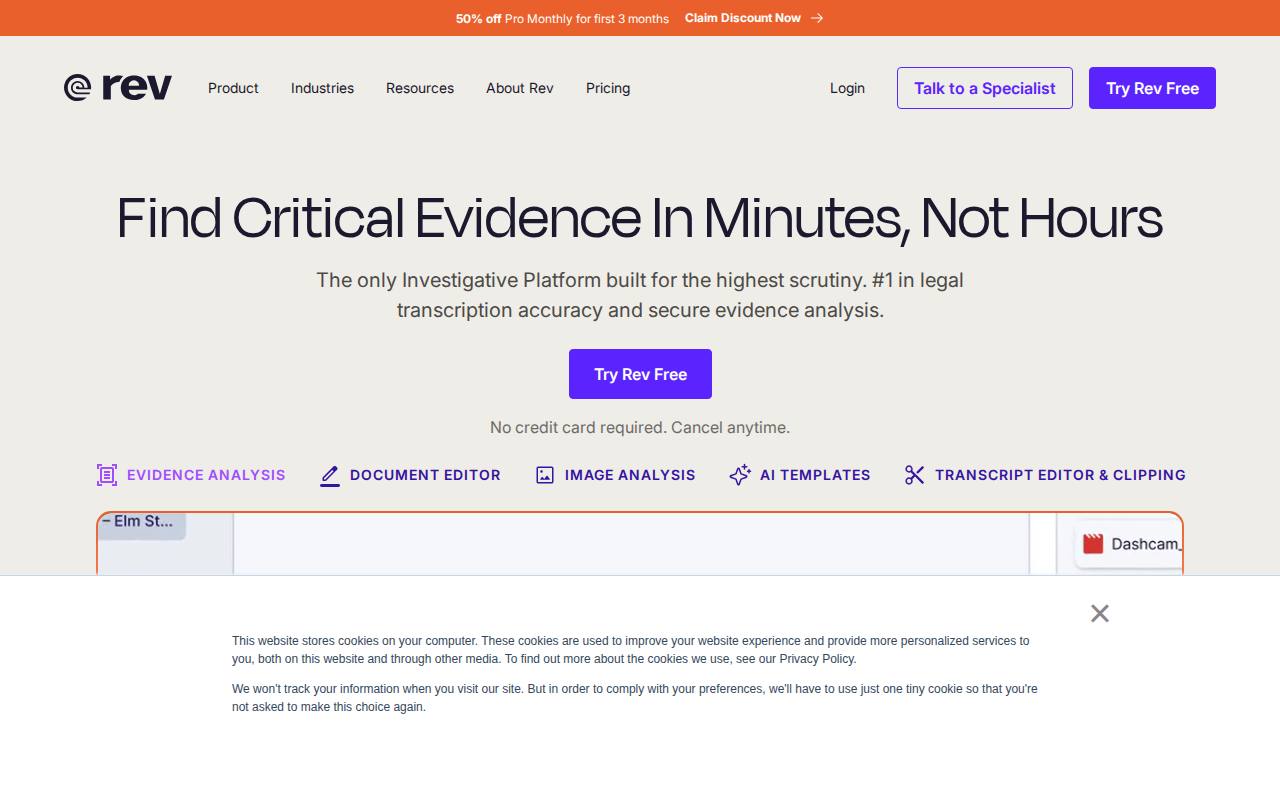Click the No credit card required text
1280x800 pixels.
click(640, 427)
